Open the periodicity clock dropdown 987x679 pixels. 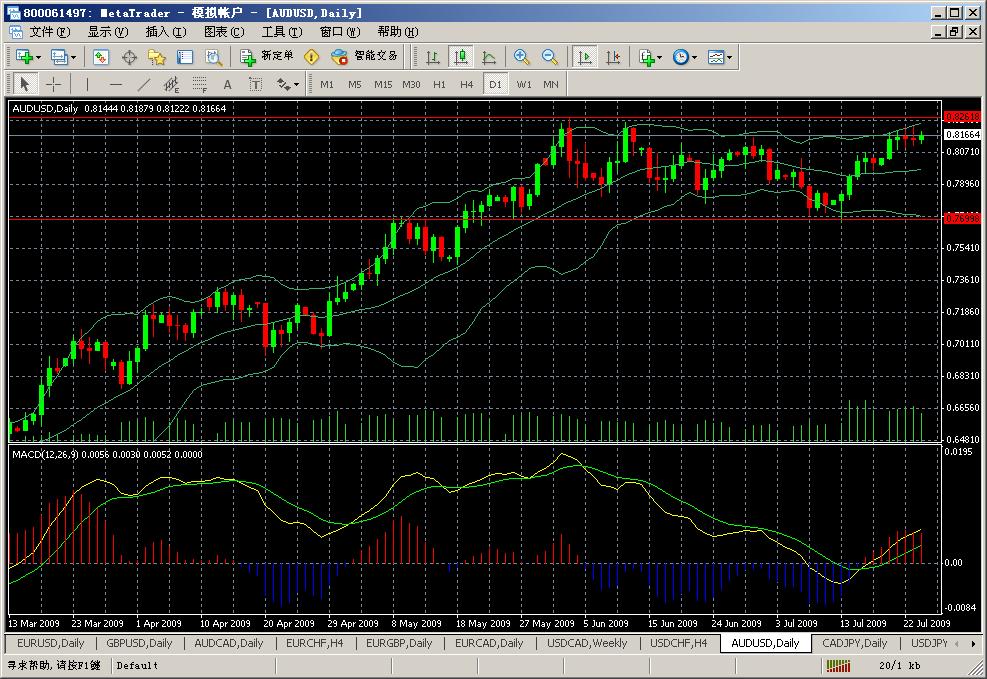(685, 57)
